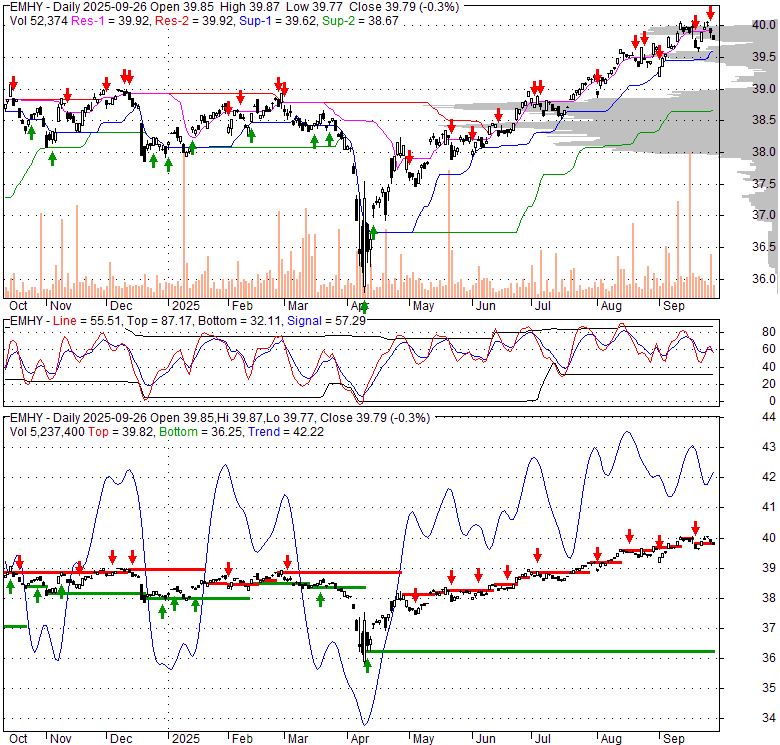Select 'Dec' on the top chart time axis
780x745 pixels.
click(x=121, y=306)
